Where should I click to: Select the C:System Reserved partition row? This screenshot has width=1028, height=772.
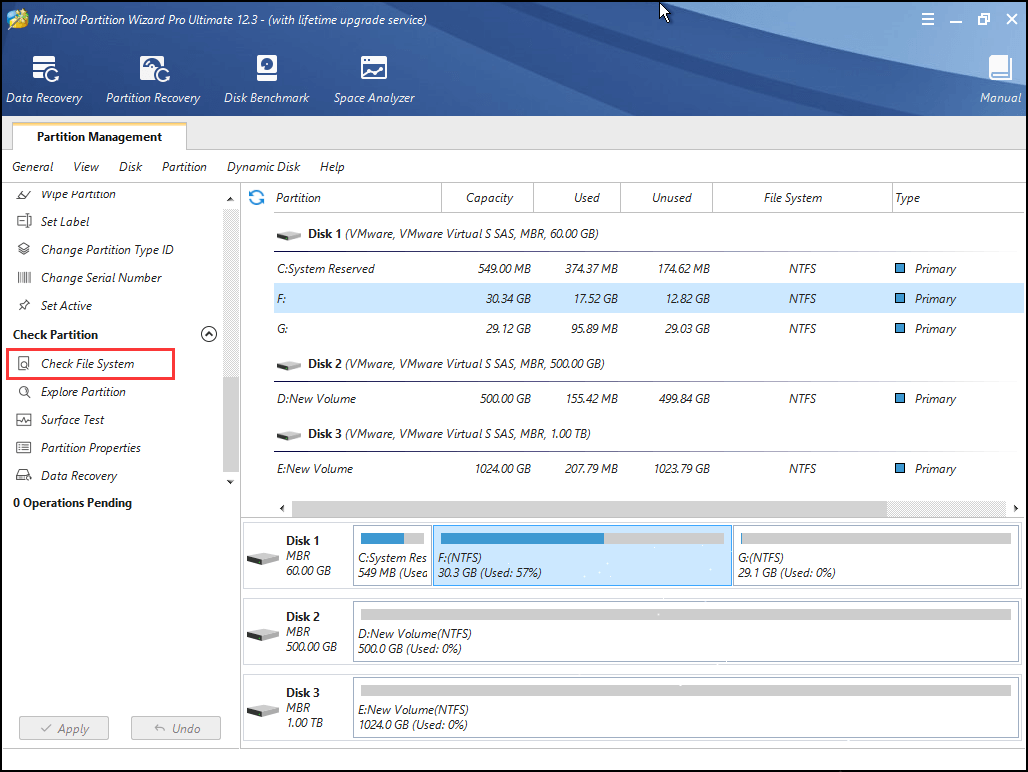point(648,268)
